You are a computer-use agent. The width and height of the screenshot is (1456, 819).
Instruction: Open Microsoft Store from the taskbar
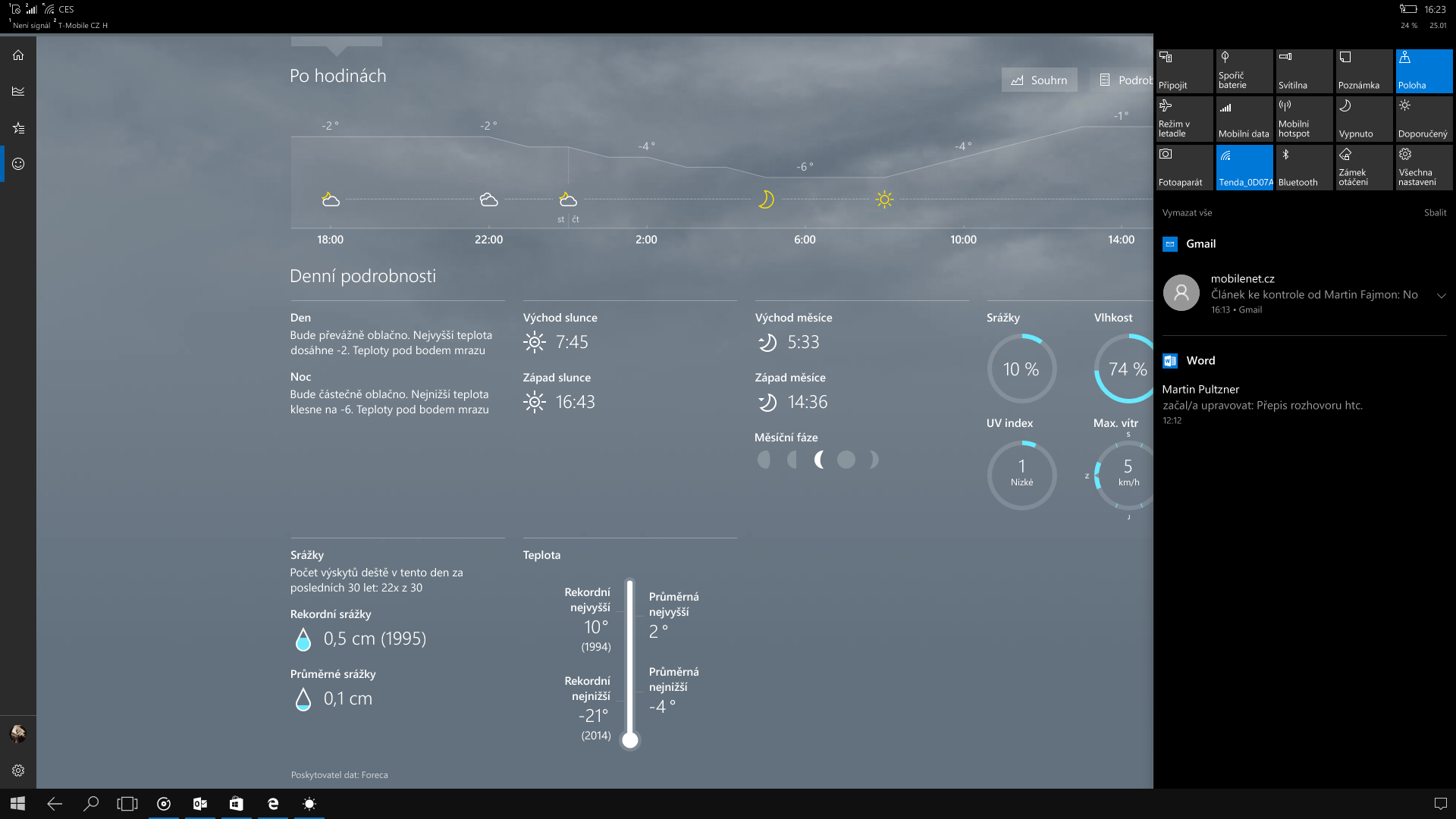[x=236, y=804]
